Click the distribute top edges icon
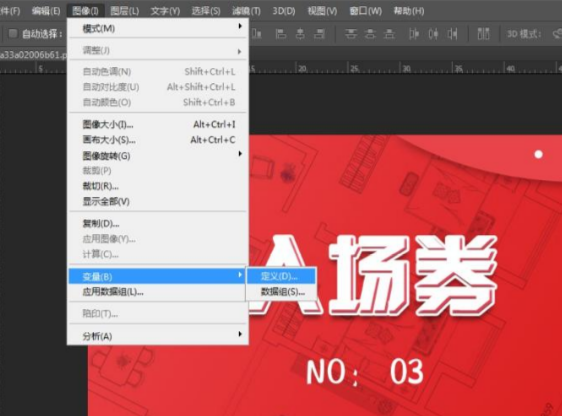Screen dimensions: 562x416 point(351,34)
